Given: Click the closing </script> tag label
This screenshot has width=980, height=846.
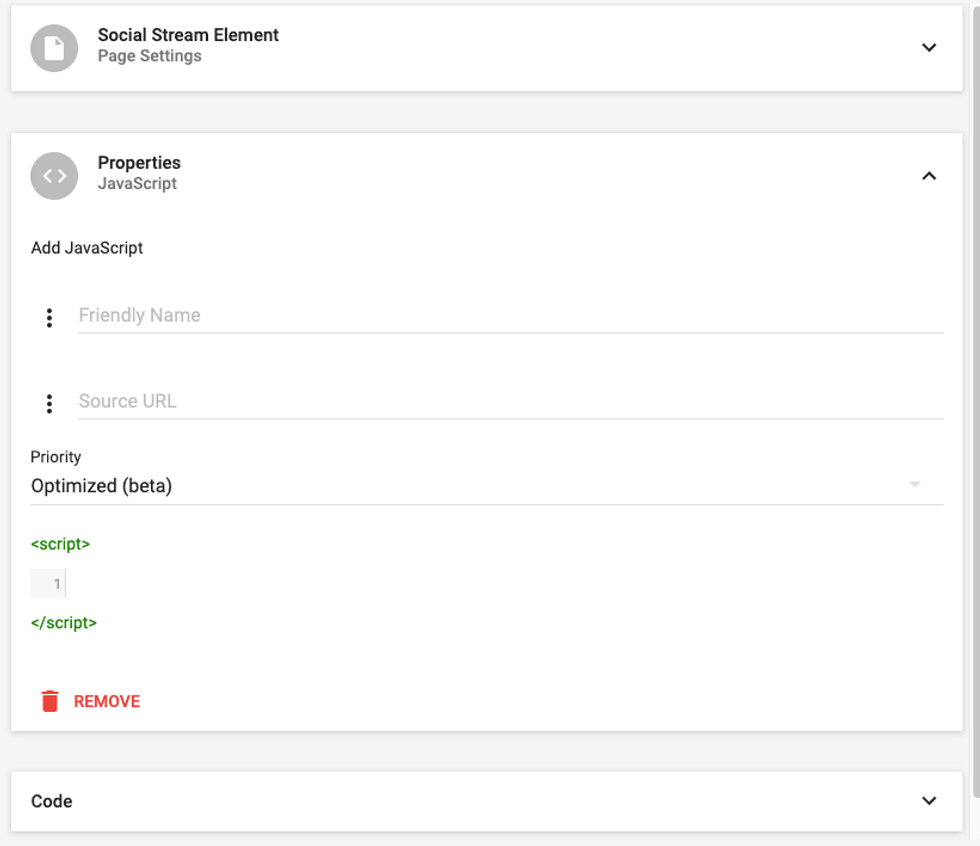Looking at the screenshot, I should 64,623.
